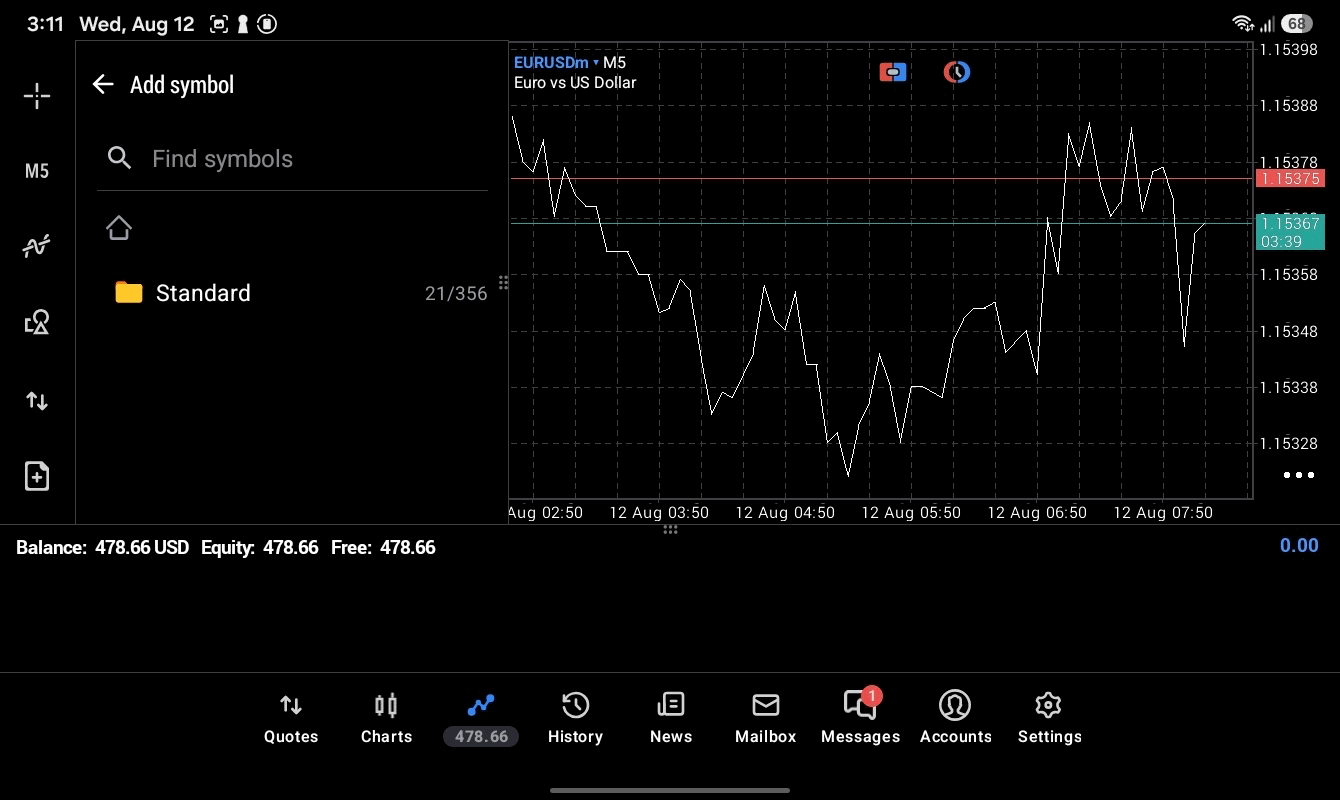Switch to the Quotes tab
The height and width of the screenshot is (800, 1340).
pyautogui.click(x=291, y=719)
